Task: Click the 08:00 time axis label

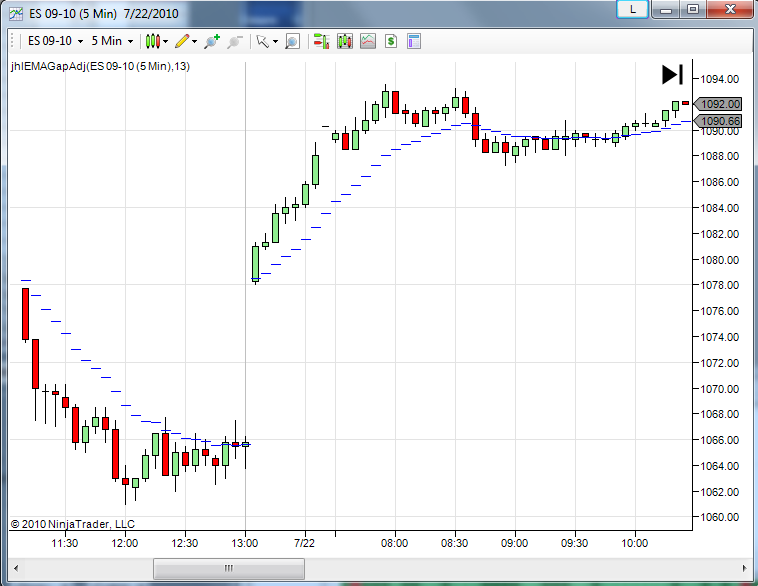Action: tap(394, 543)
